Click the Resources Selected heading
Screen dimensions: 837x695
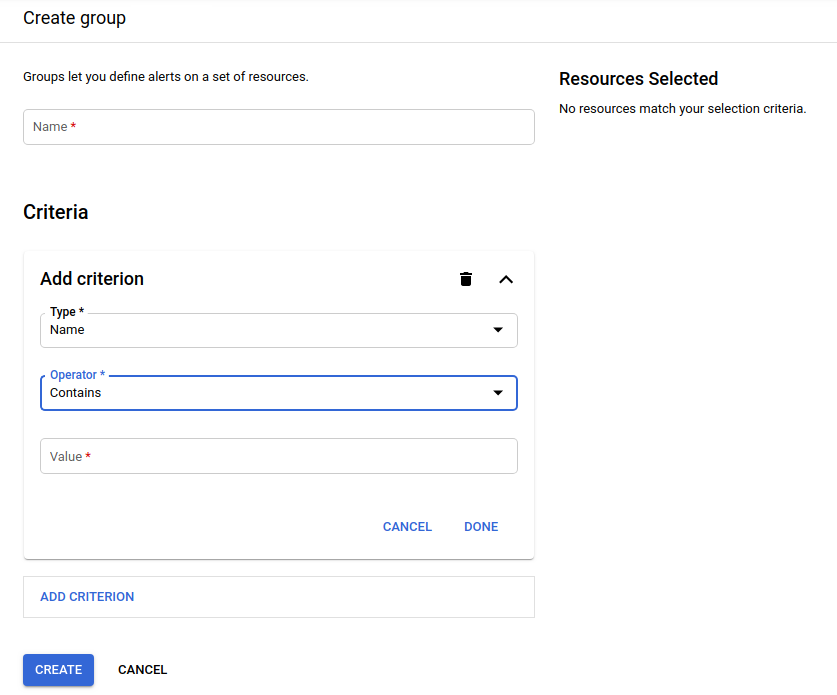point(638,78)
